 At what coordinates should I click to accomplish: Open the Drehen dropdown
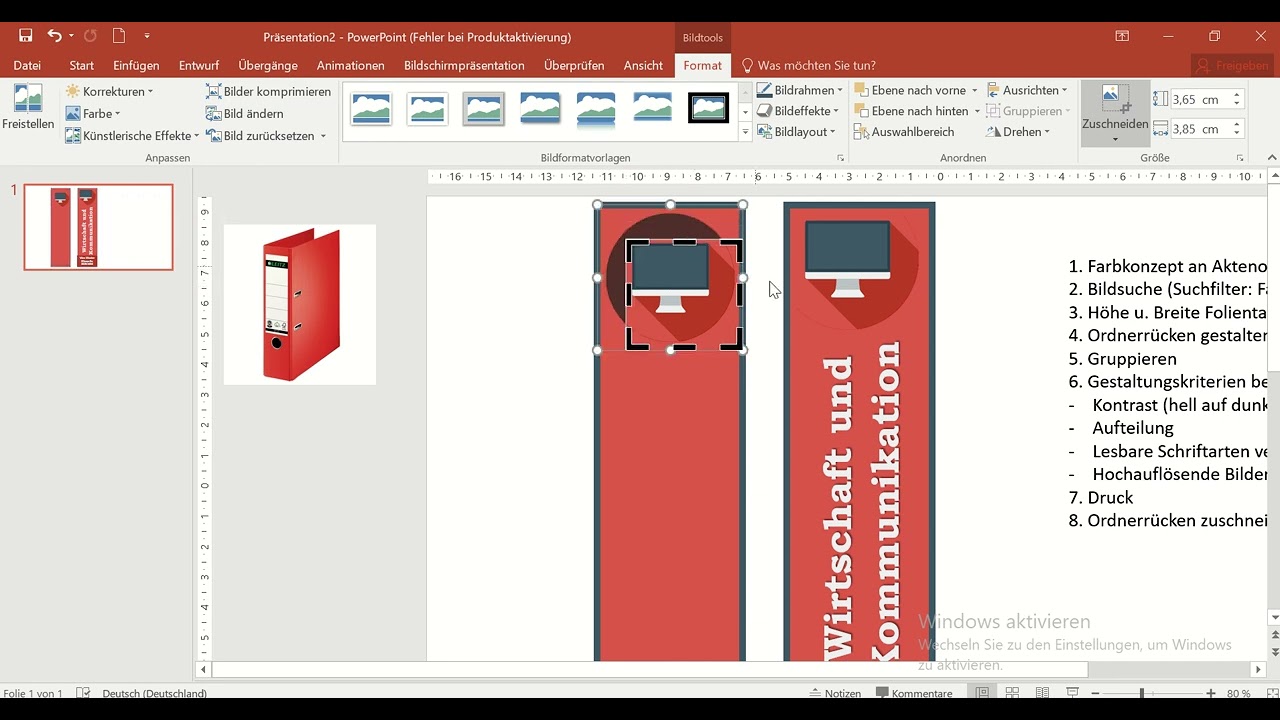1018,132
